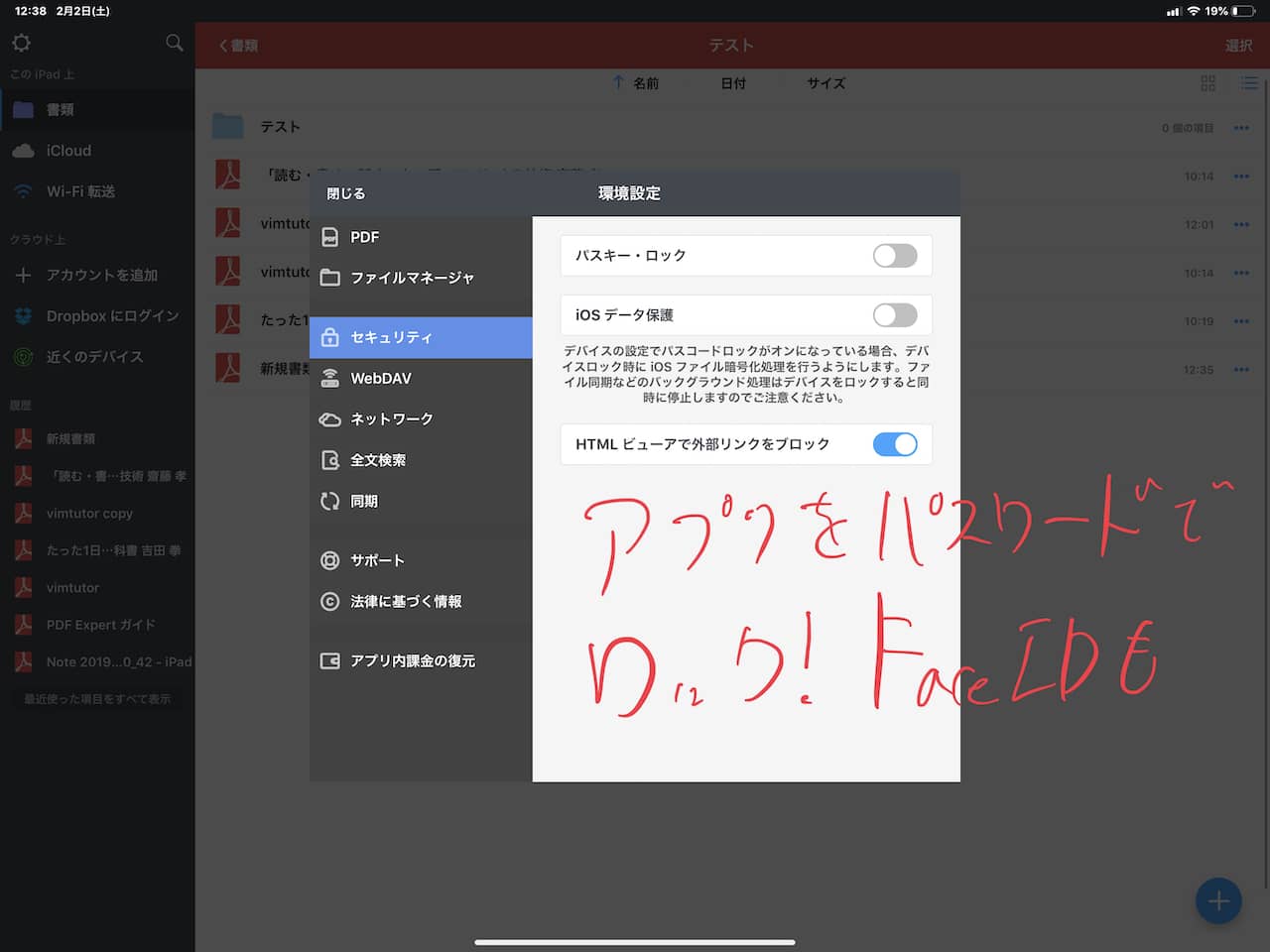The height and width of the screenshot is (952, 1270).
Task: Enable the パスキー・ロック toggle
Action: (x=894, y=255)
